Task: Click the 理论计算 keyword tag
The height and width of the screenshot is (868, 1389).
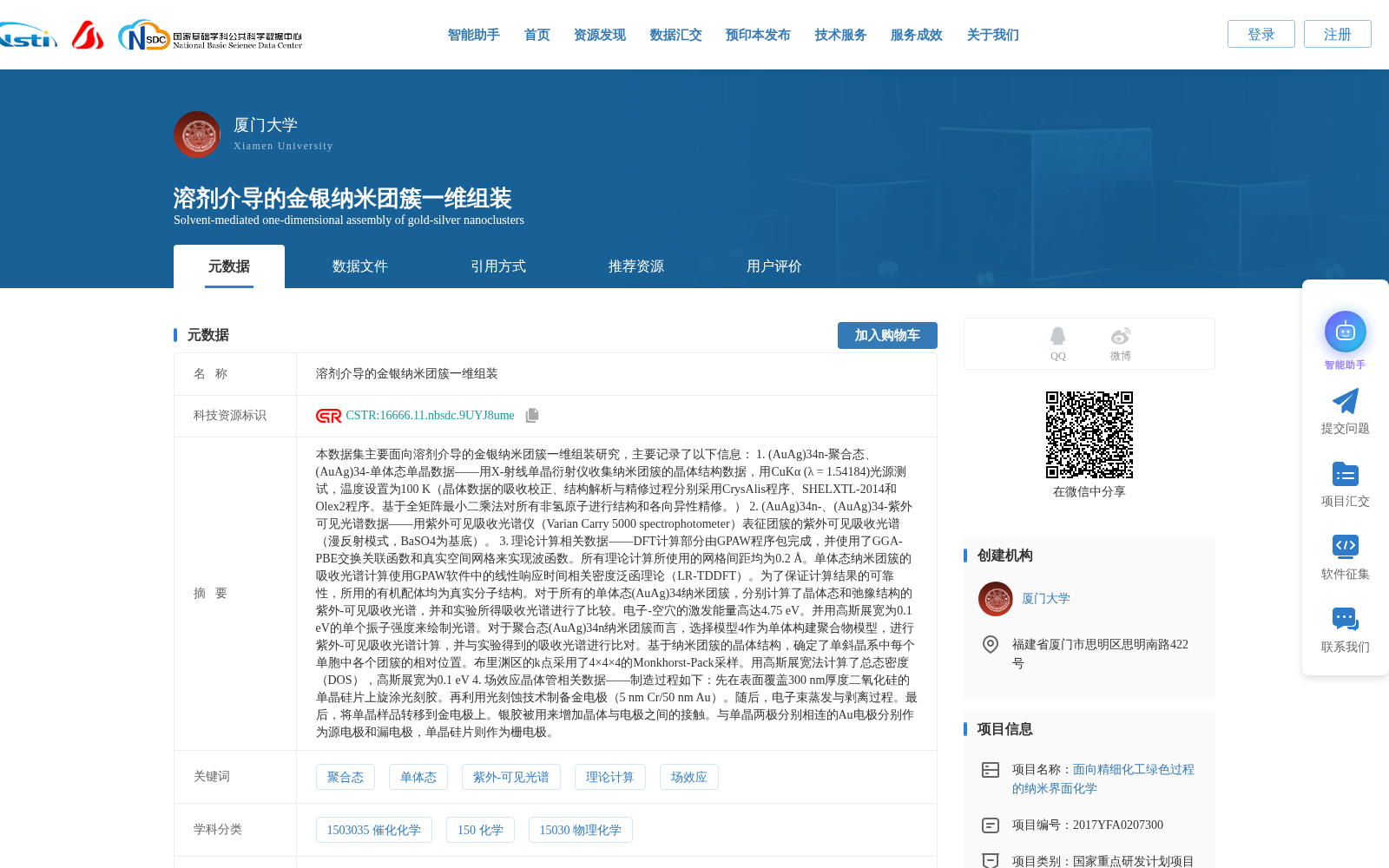Action: click(610, 777)
